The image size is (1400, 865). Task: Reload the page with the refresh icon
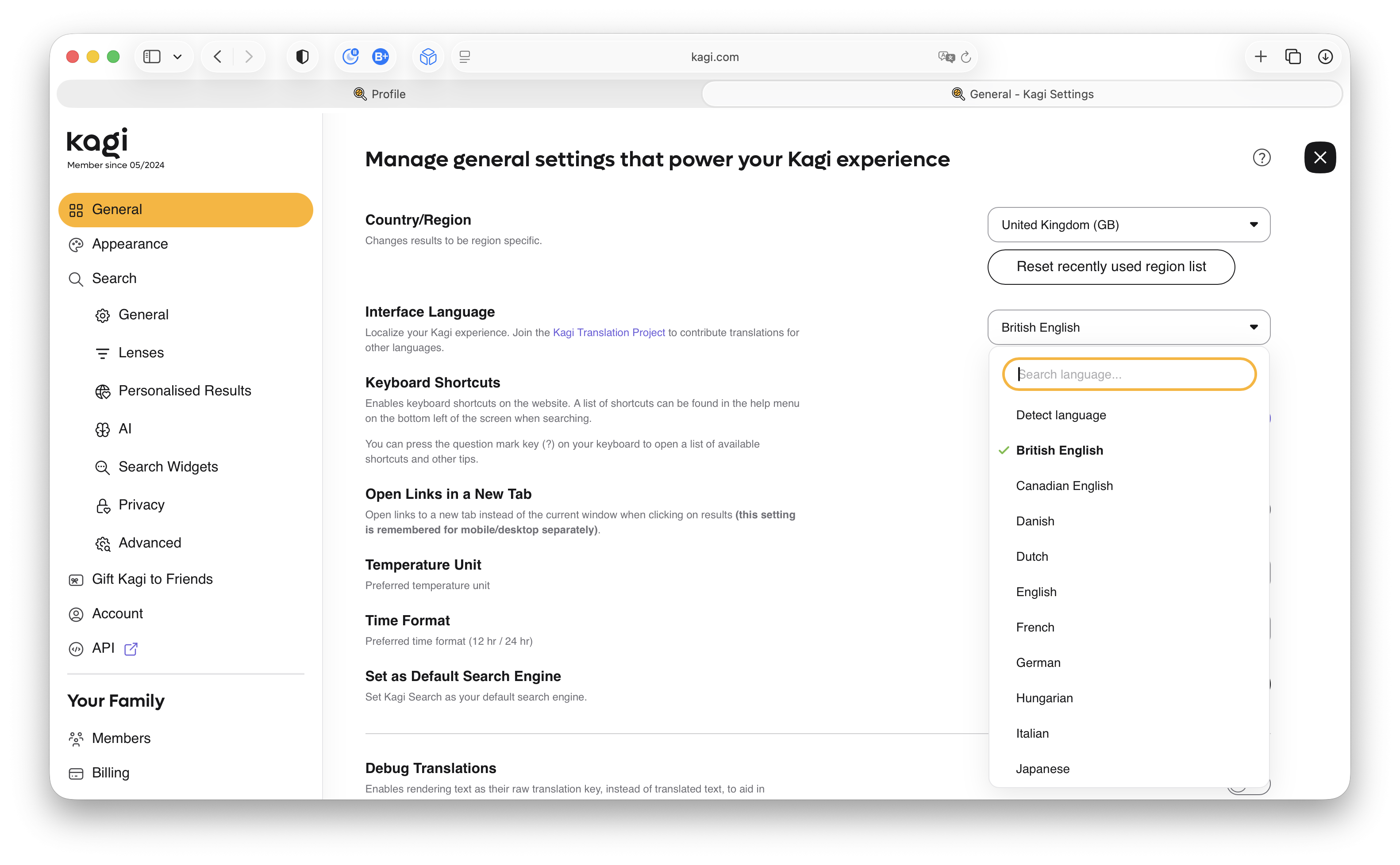(x=966, y=57)
